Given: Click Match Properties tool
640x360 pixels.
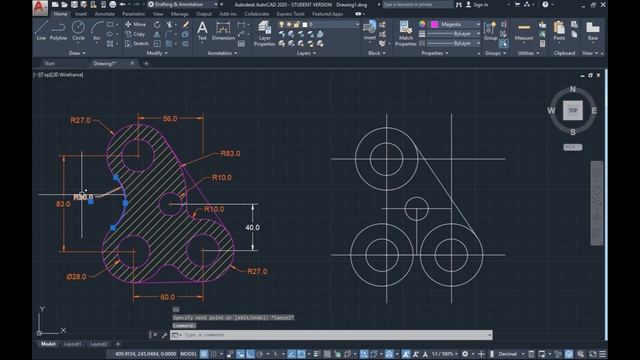Looking at the screenshot, I should coord(406,33).
